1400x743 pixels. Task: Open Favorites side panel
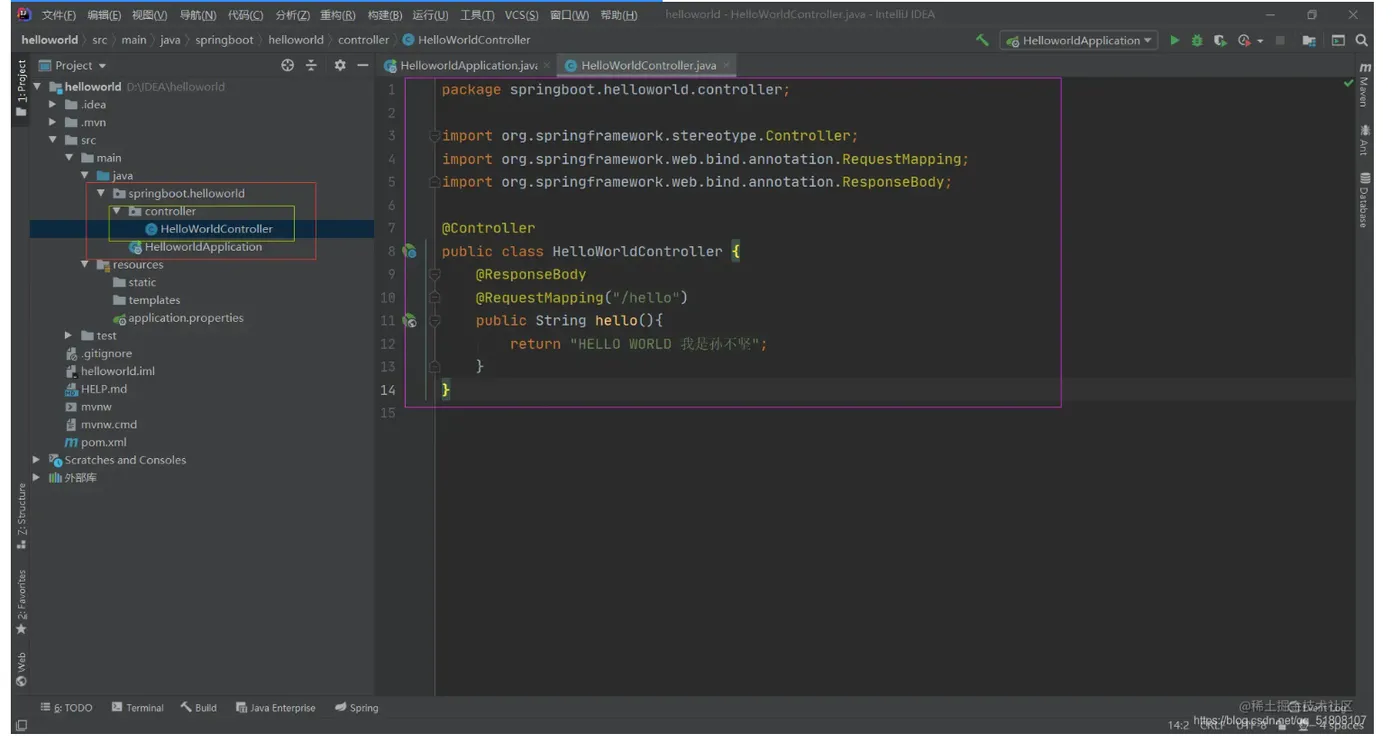(21, 602)
